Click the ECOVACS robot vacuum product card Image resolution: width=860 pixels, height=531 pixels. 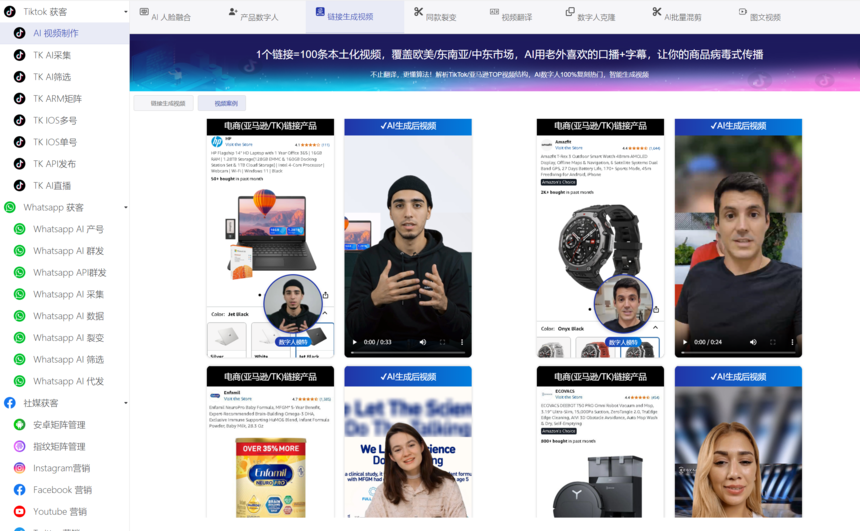600,442
